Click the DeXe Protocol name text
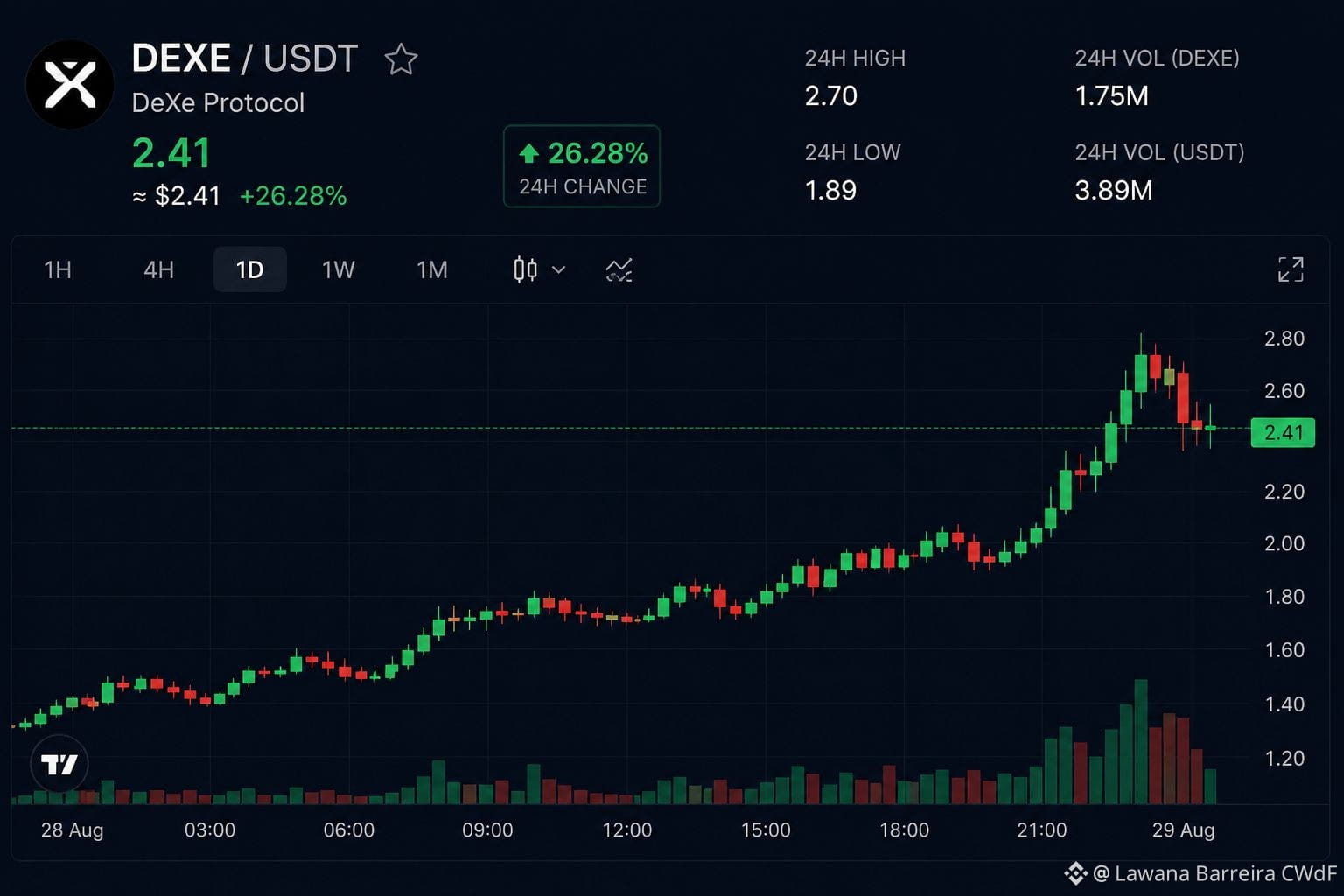This screenshot has height=896, width=1344. click(218, 102)
